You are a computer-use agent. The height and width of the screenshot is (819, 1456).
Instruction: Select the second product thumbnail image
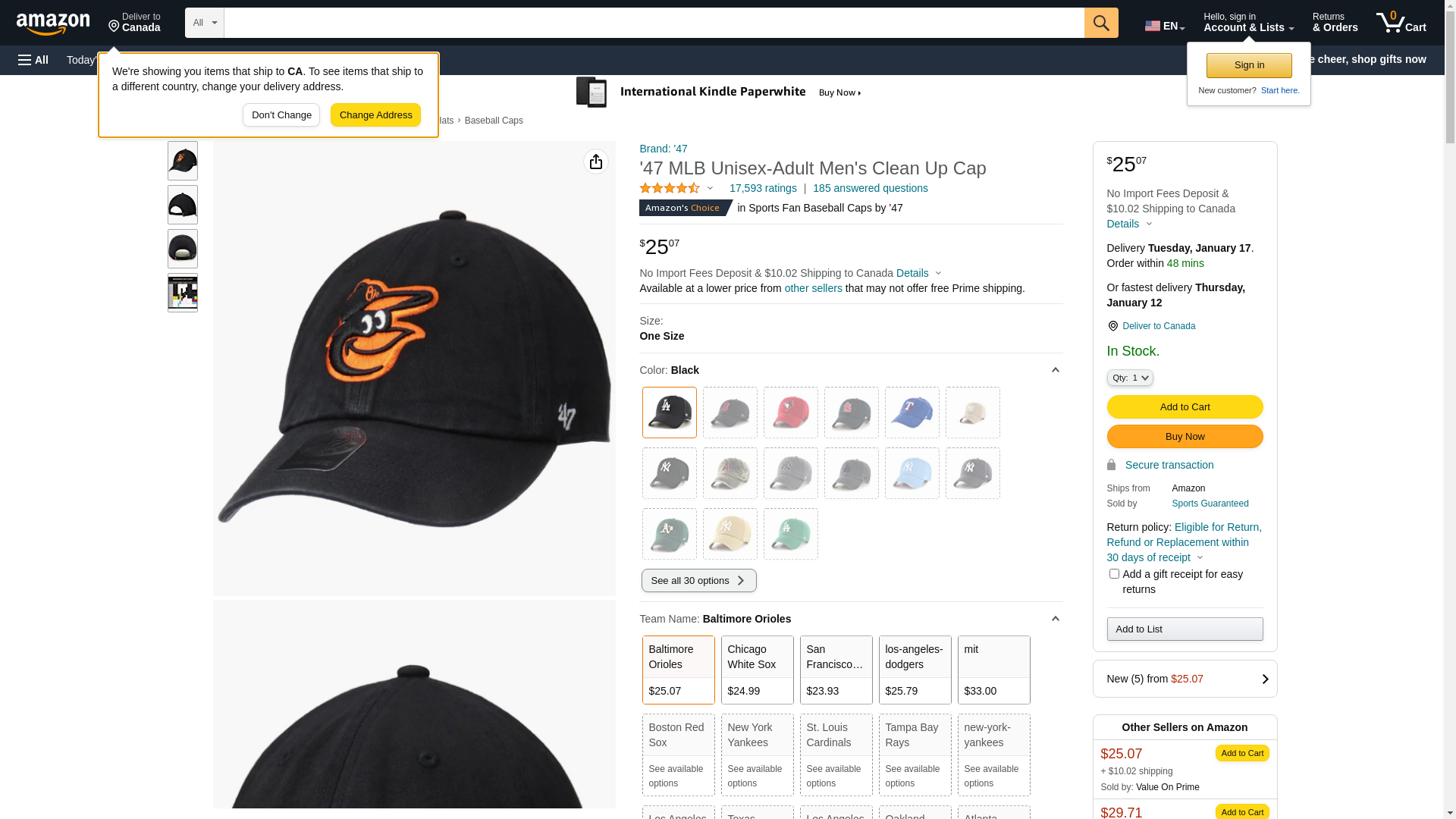point(183,205)
